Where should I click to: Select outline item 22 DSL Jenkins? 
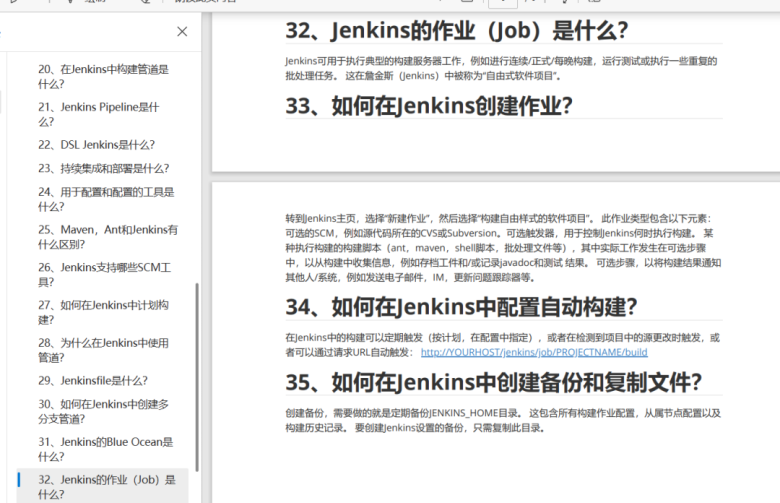coord(97,145)
